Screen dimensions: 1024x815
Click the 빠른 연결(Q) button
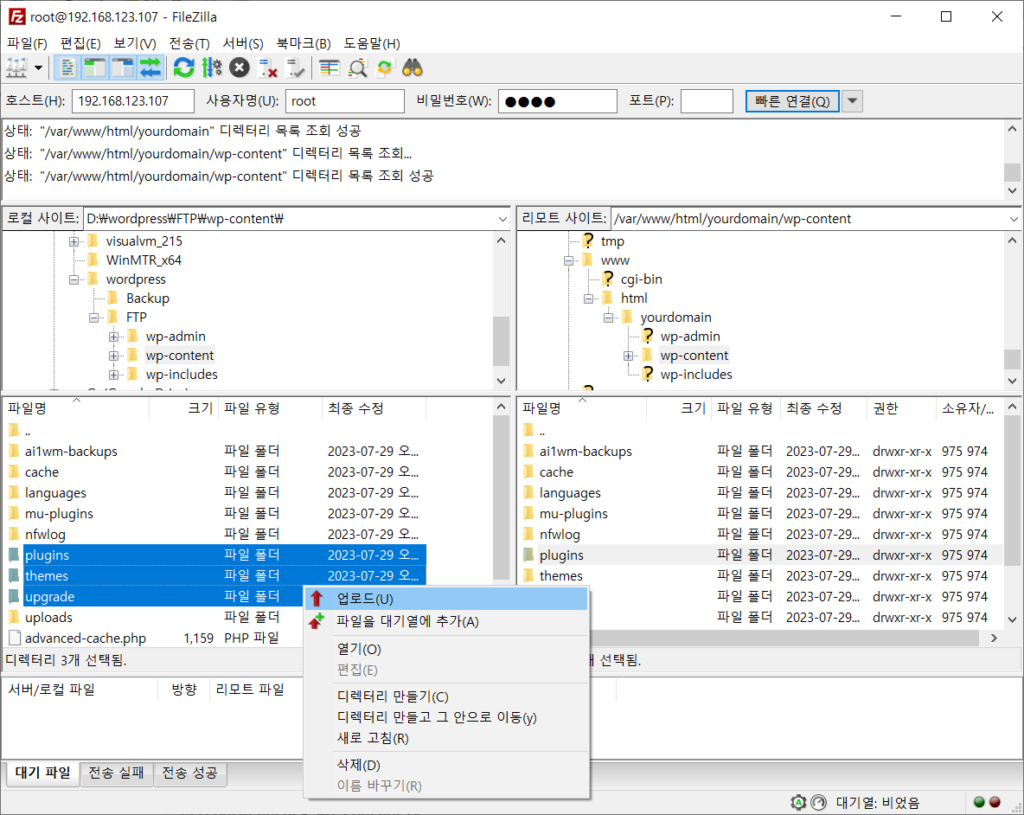point(792,101)
